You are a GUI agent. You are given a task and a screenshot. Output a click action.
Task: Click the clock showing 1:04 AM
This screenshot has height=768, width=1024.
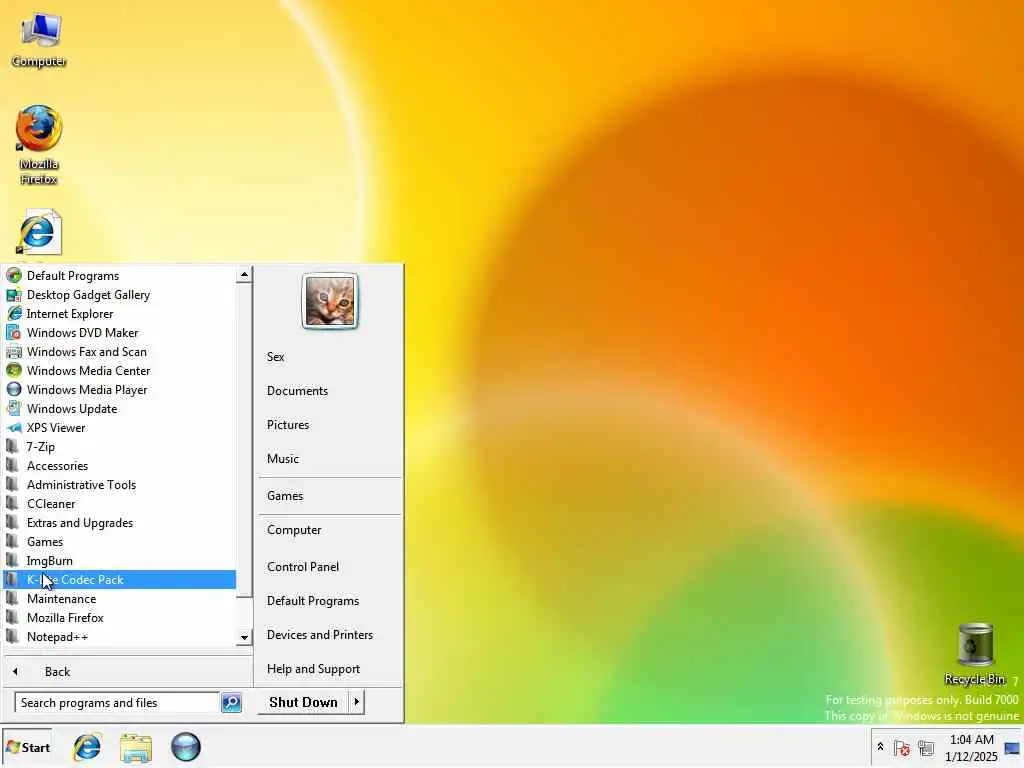point(971,748)
